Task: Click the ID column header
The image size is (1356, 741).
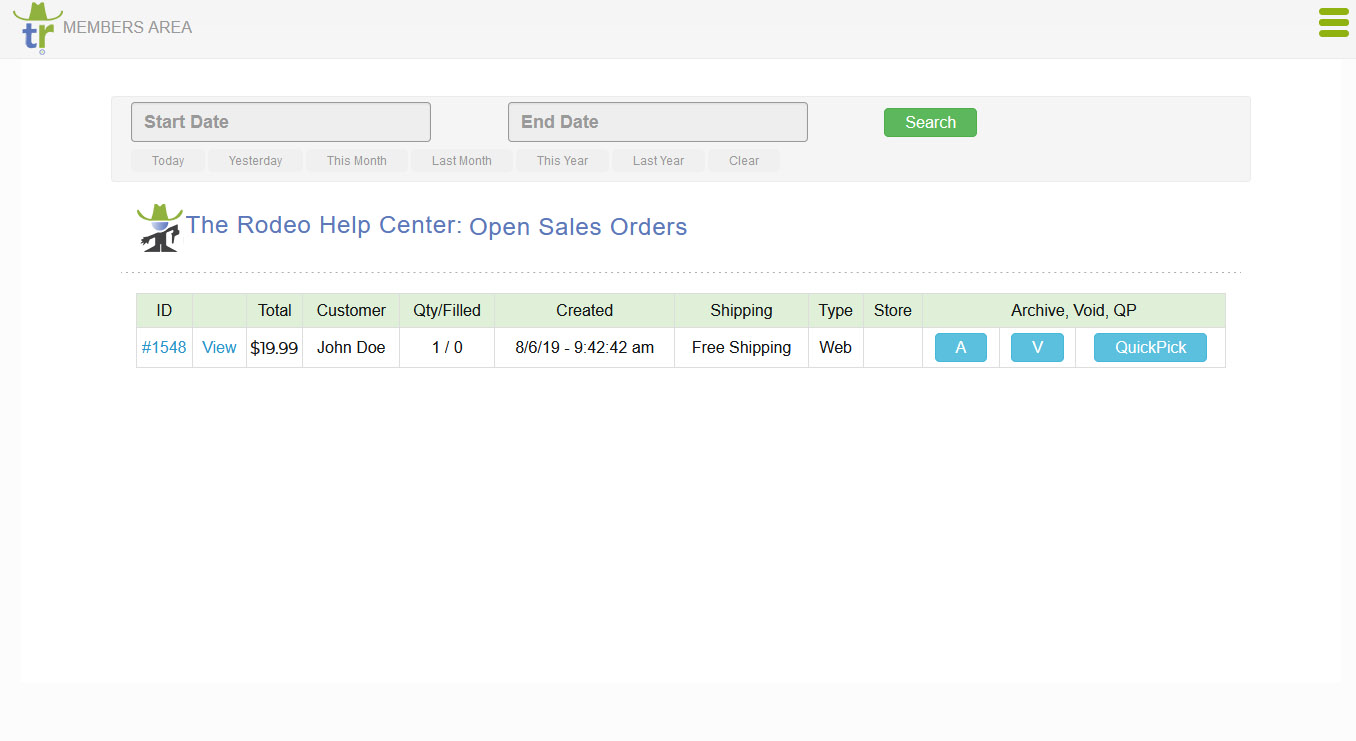Action: point(164,311)
